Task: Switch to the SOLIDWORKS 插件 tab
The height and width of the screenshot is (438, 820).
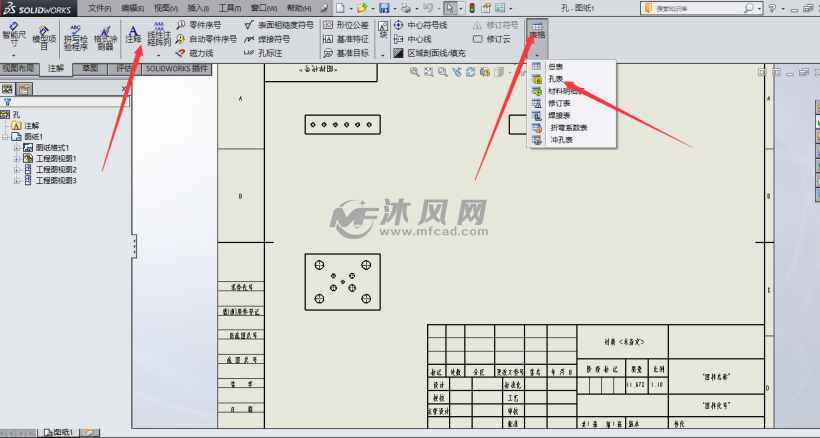Action: coord(177,68)
